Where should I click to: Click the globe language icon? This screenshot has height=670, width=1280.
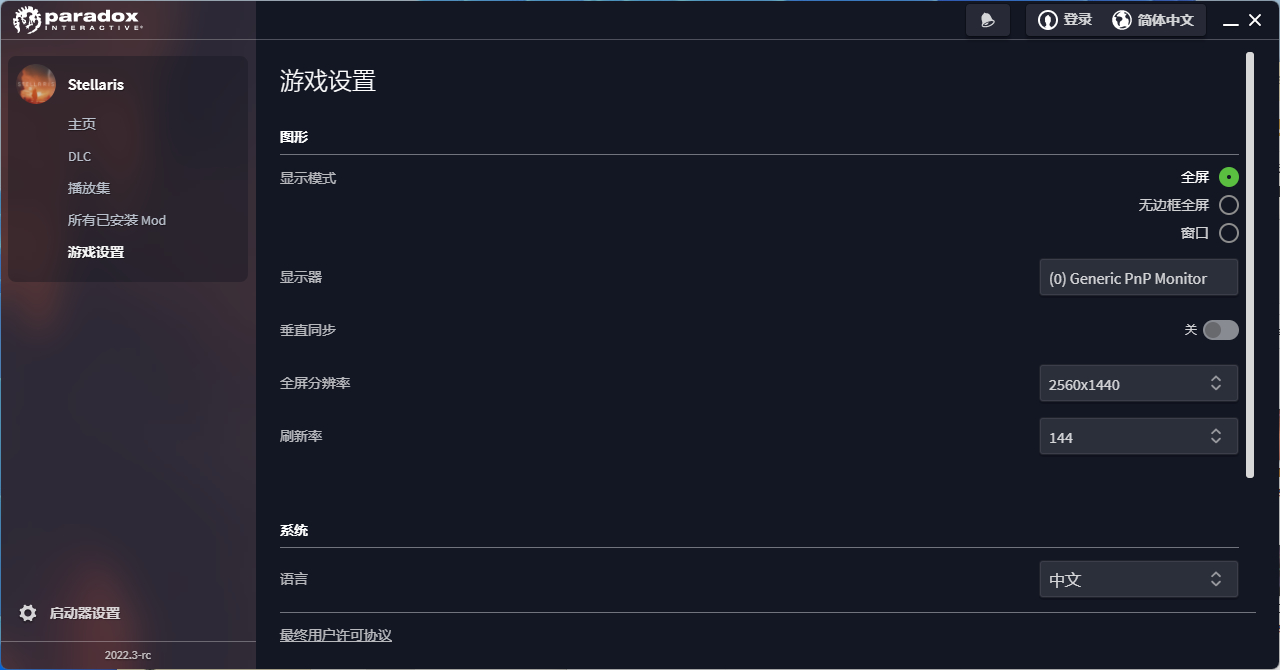[1122, 20]
